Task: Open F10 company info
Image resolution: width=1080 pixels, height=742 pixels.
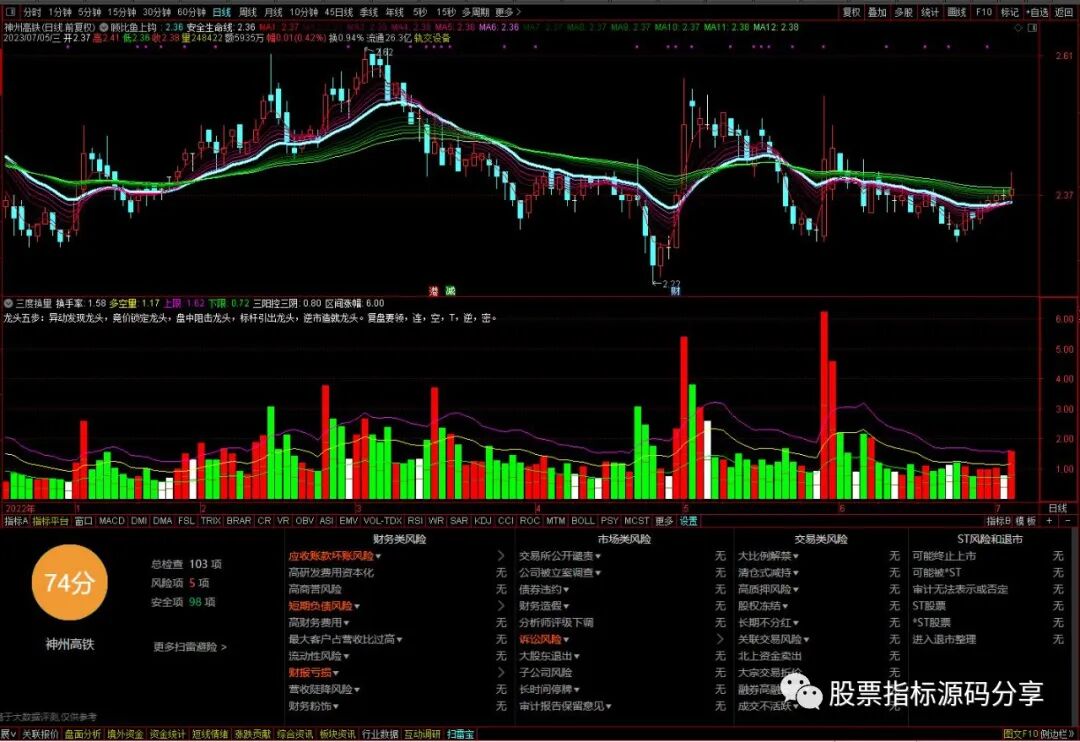Action: pos(984,12)
